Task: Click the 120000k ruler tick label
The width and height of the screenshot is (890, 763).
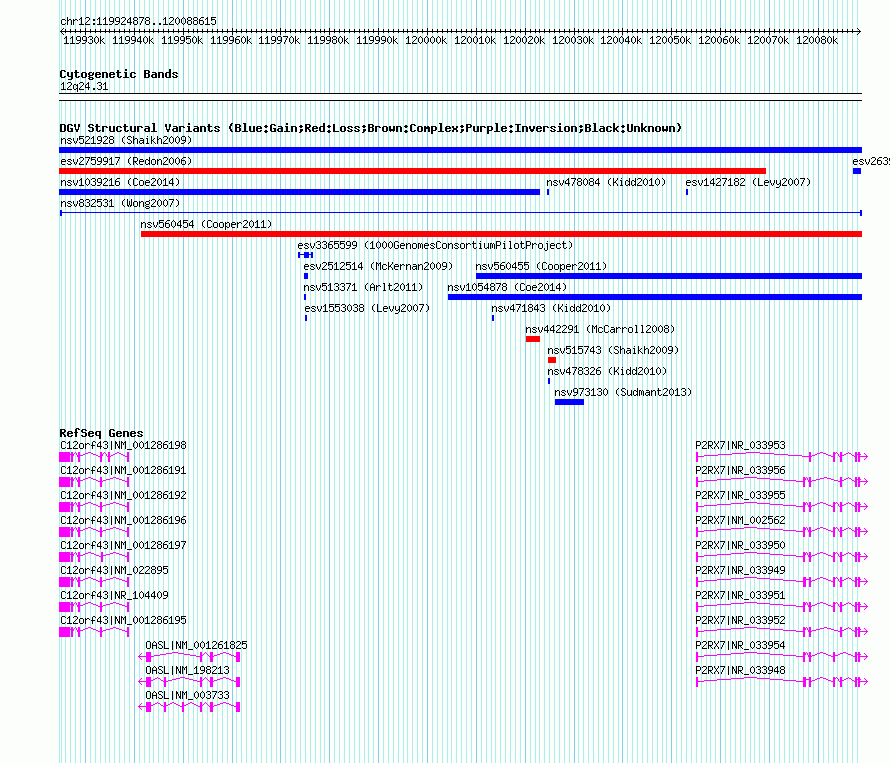Action: point(426,41)
